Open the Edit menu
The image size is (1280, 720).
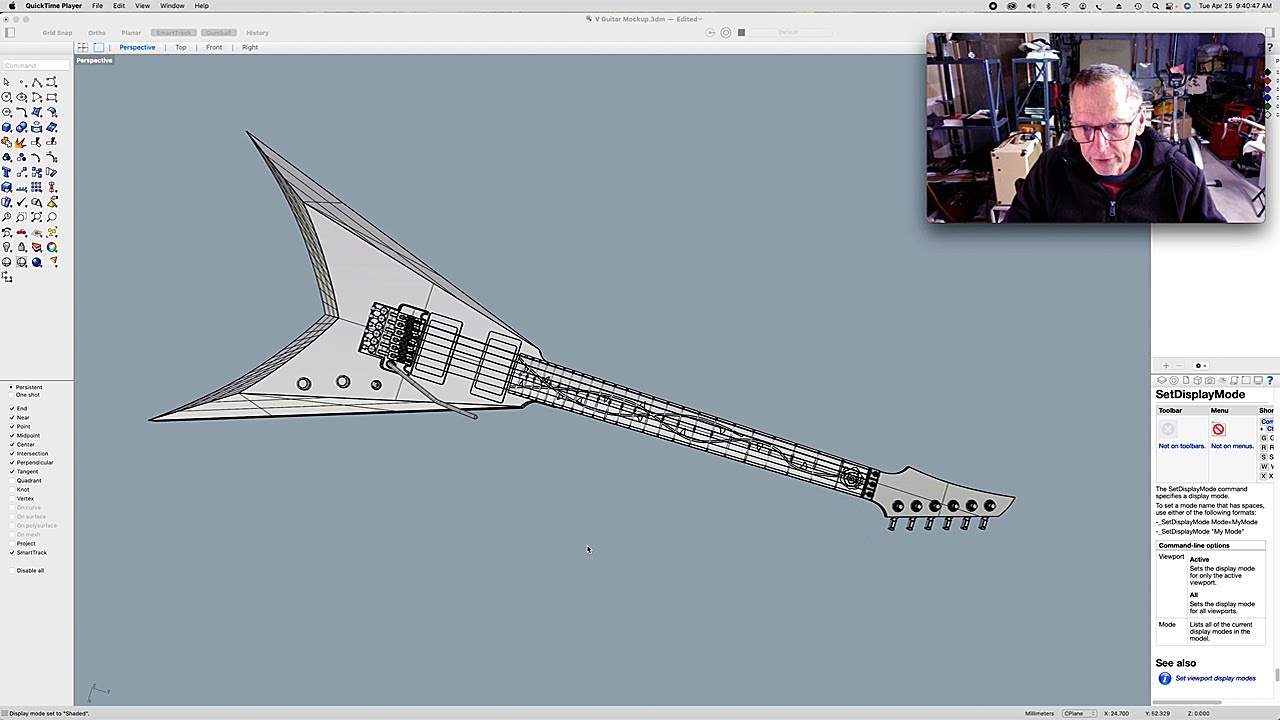119,6
